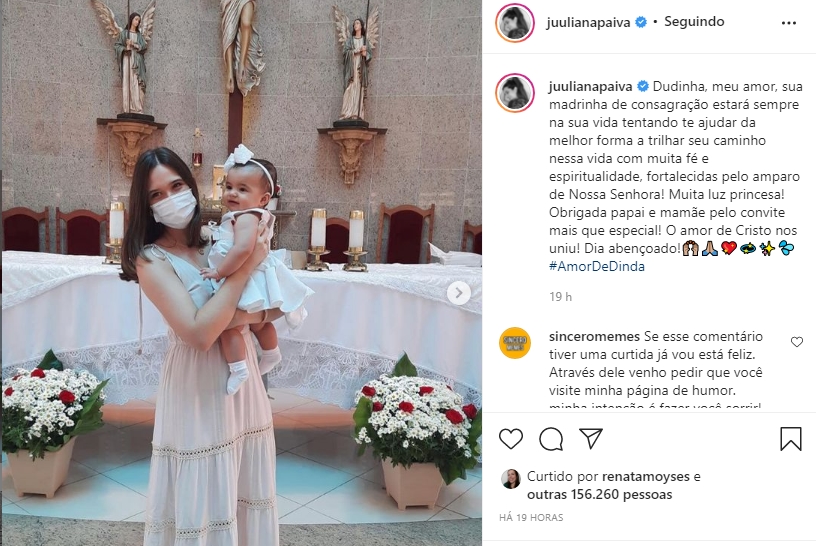Open the renatamoyses small avatar
This screenshot has height=546, width=816.
pos(511,479)
